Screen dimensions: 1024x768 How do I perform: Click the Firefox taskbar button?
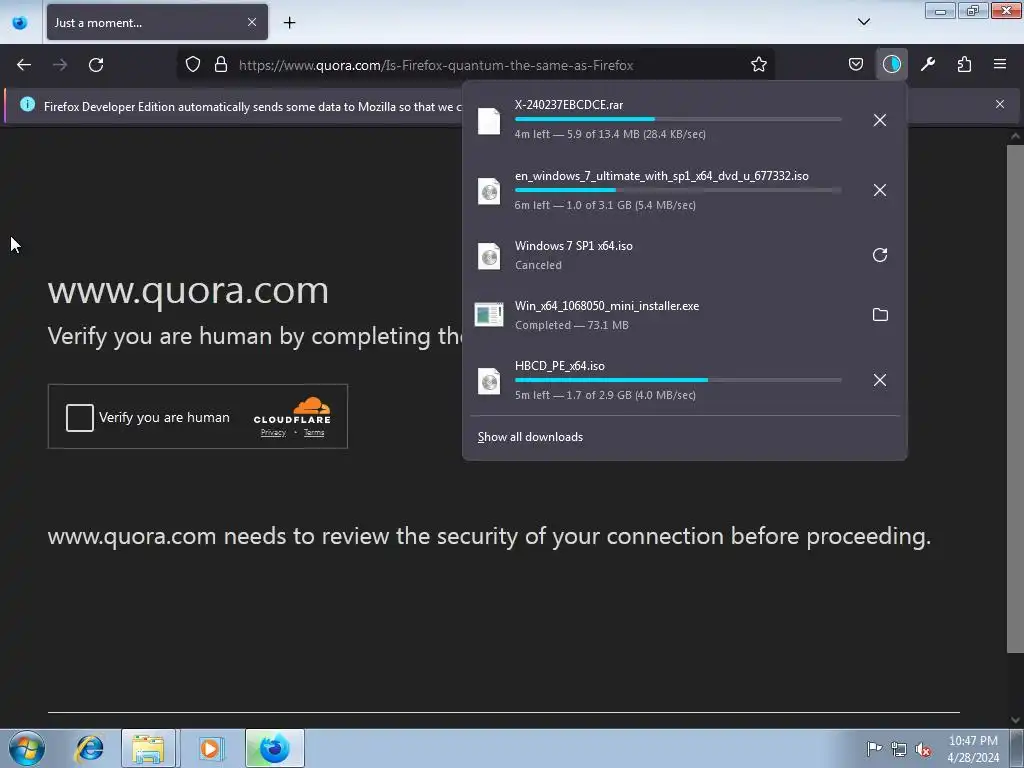tap(274, 748)
